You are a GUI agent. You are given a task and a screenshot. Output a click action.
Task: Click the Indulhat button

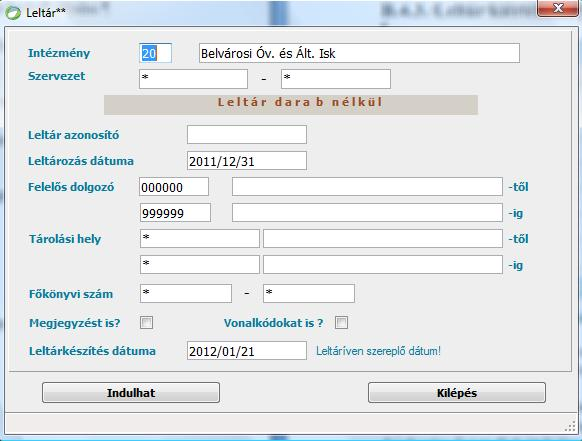tap(131, 393)
